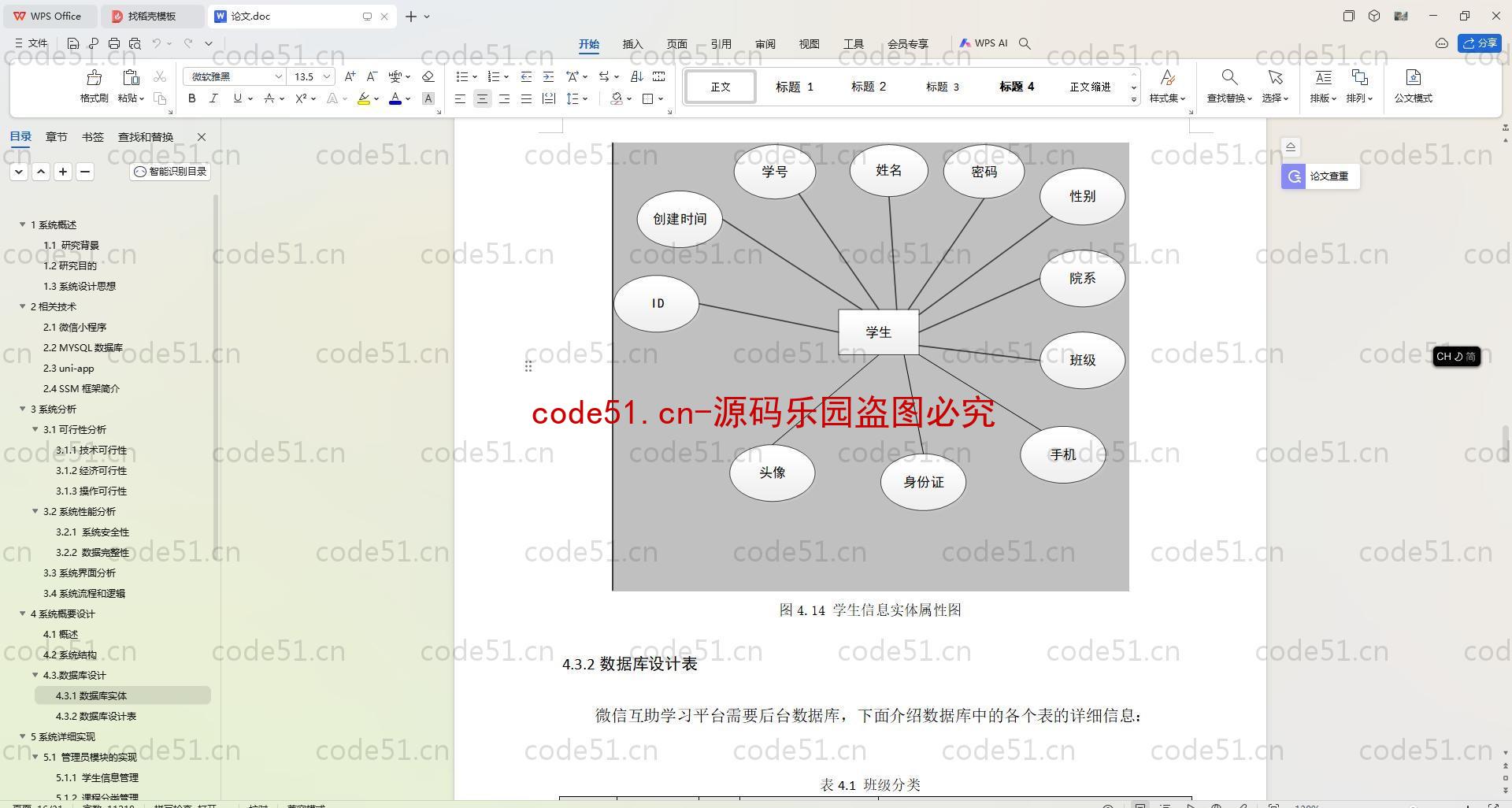The height and width of the screenshot is (808, 1512).
Task: Toggle the CH input method indicator
Action: pos(1456,357)
